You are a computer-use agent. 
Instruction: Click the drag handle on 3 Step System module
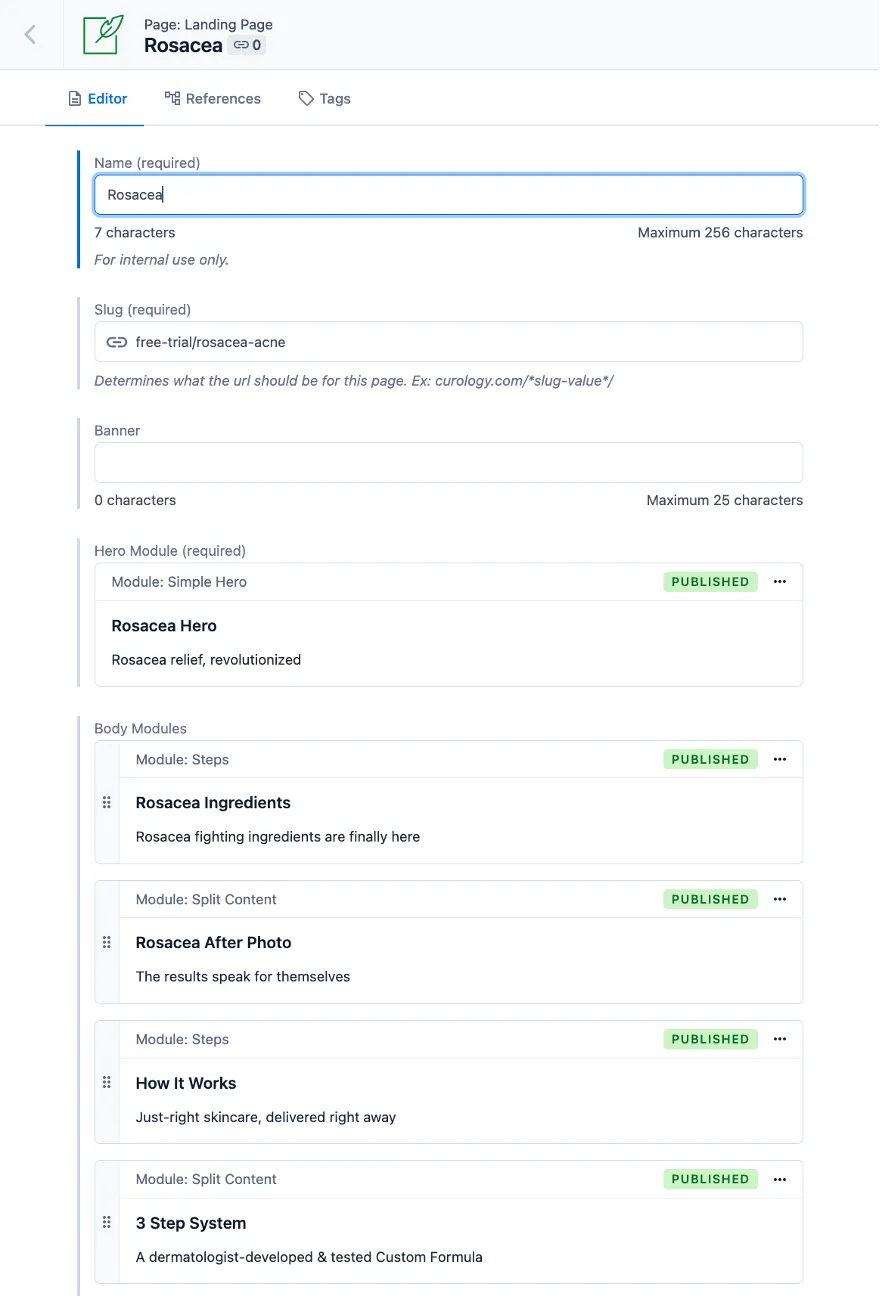pos(106,1222)
